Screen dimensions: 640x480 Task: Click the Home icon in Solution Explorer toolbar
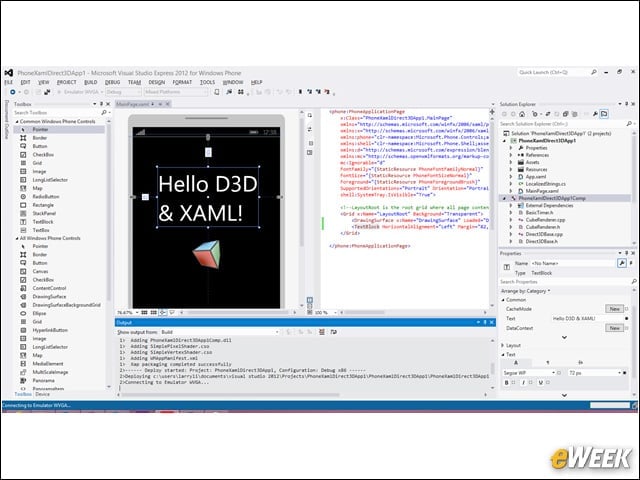[522, 114]
